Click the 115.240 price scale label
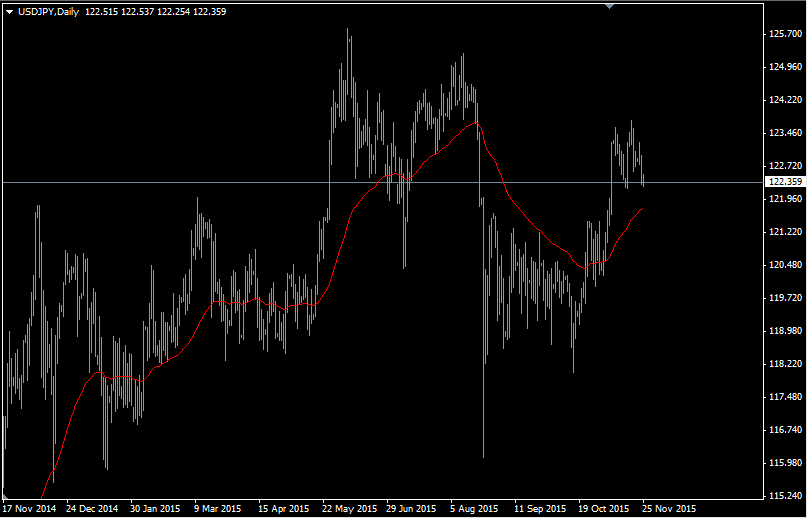The image size is (807, 518). (x=784, y=496)
